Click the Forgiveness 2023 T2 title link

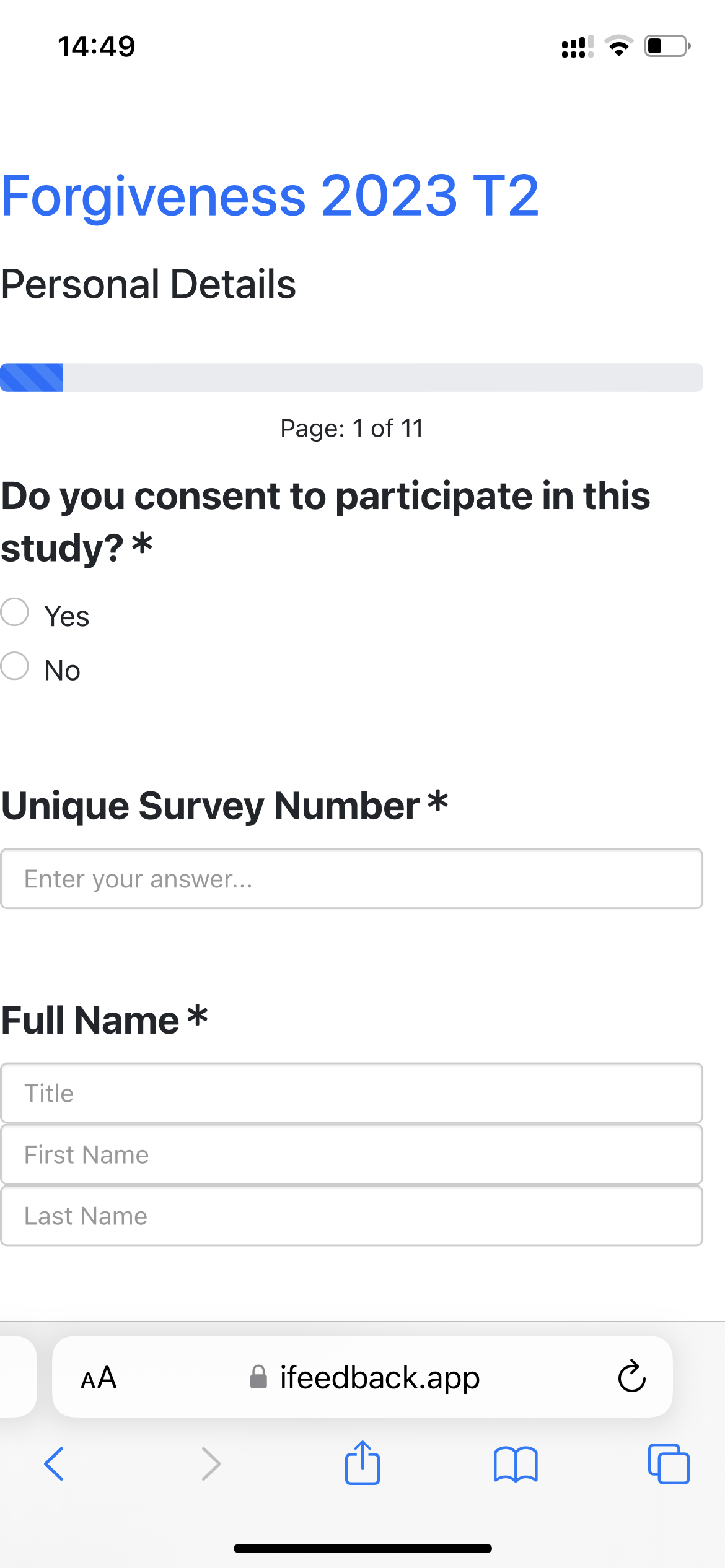(270, 196)
